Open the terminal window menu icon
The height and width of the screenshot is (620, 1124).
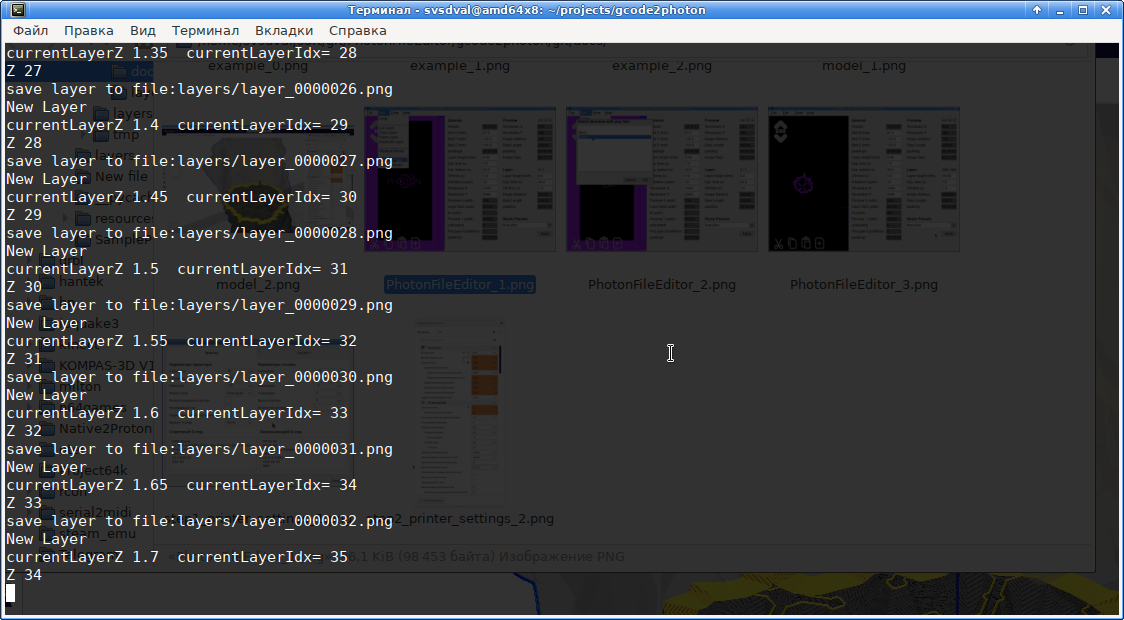click(19, 10)
